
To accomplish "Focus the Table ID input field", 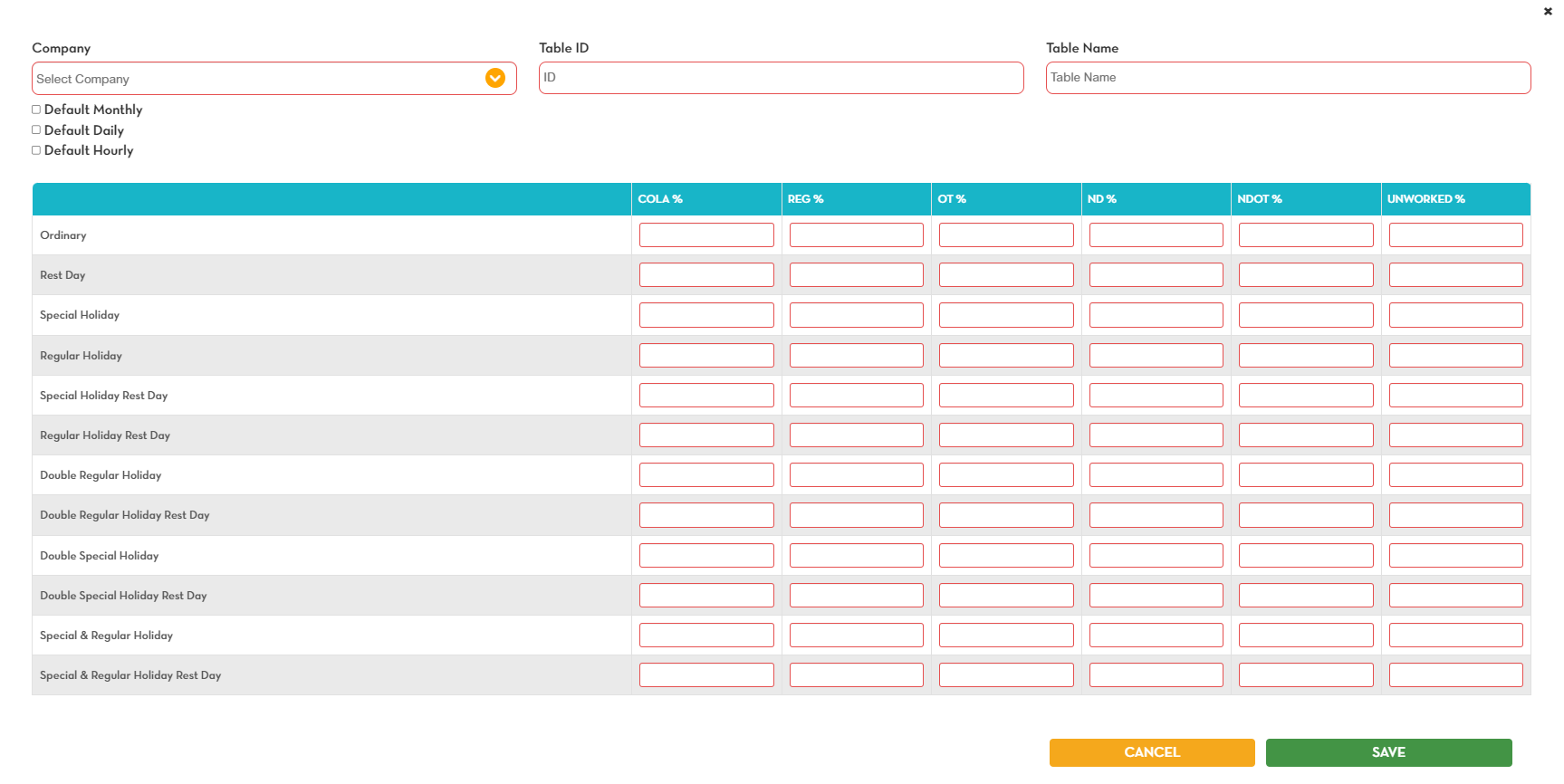I will 782,78.
